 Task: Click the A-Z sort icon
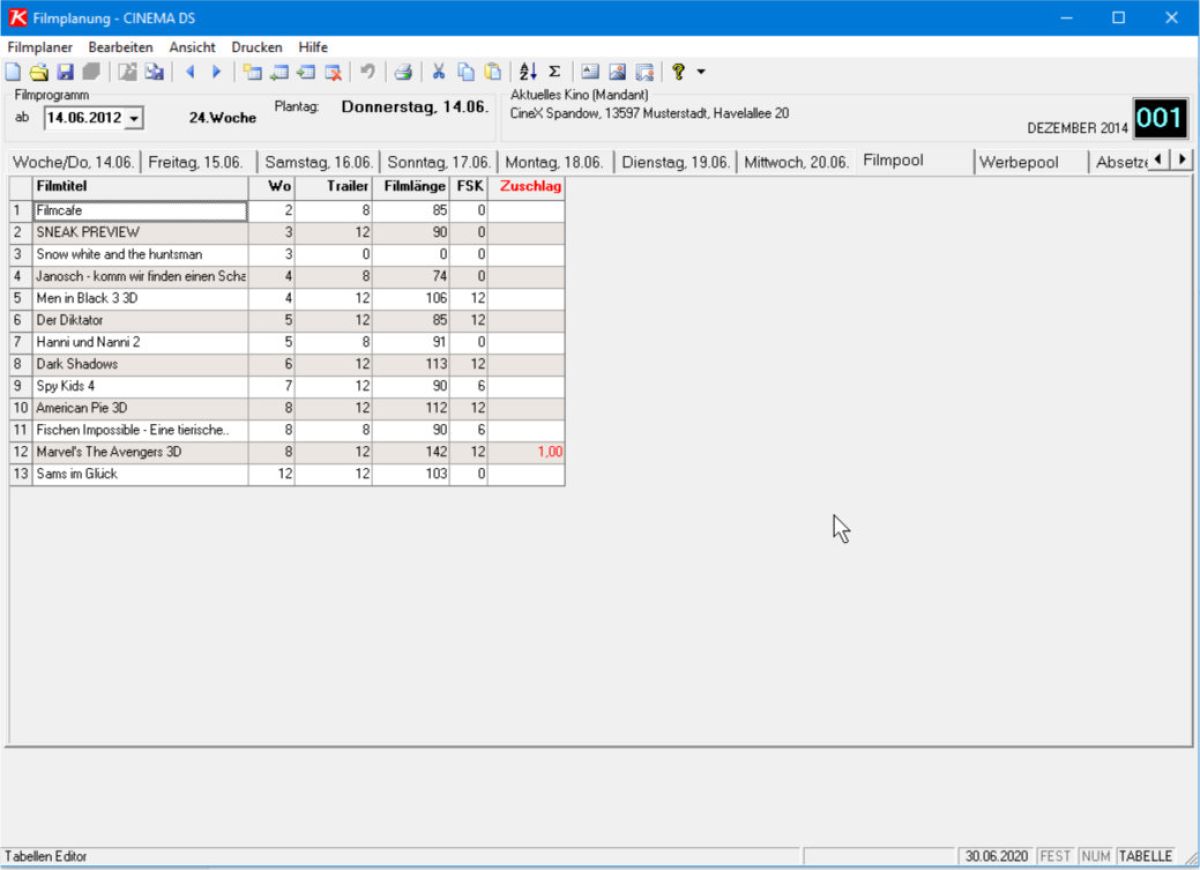coord(528,72)
